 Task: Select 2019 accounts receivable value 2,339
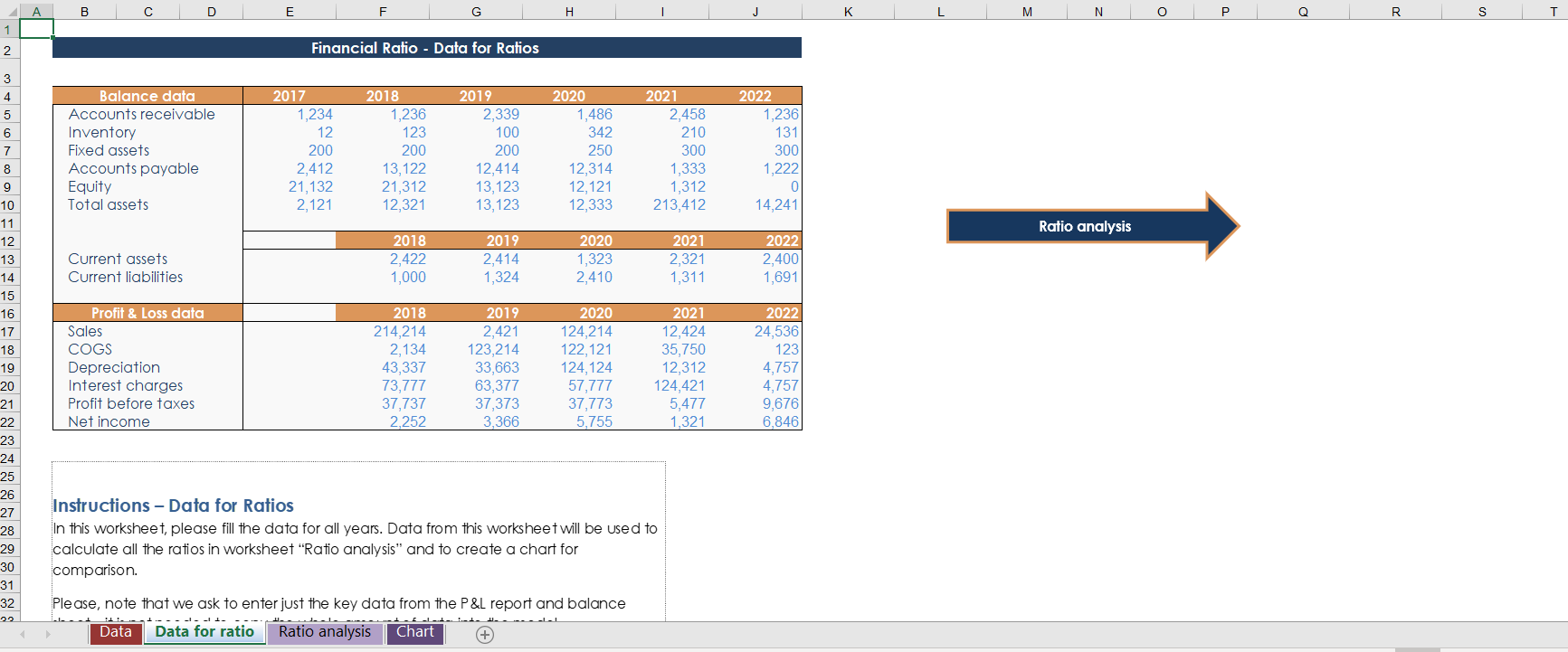(501, 114)
